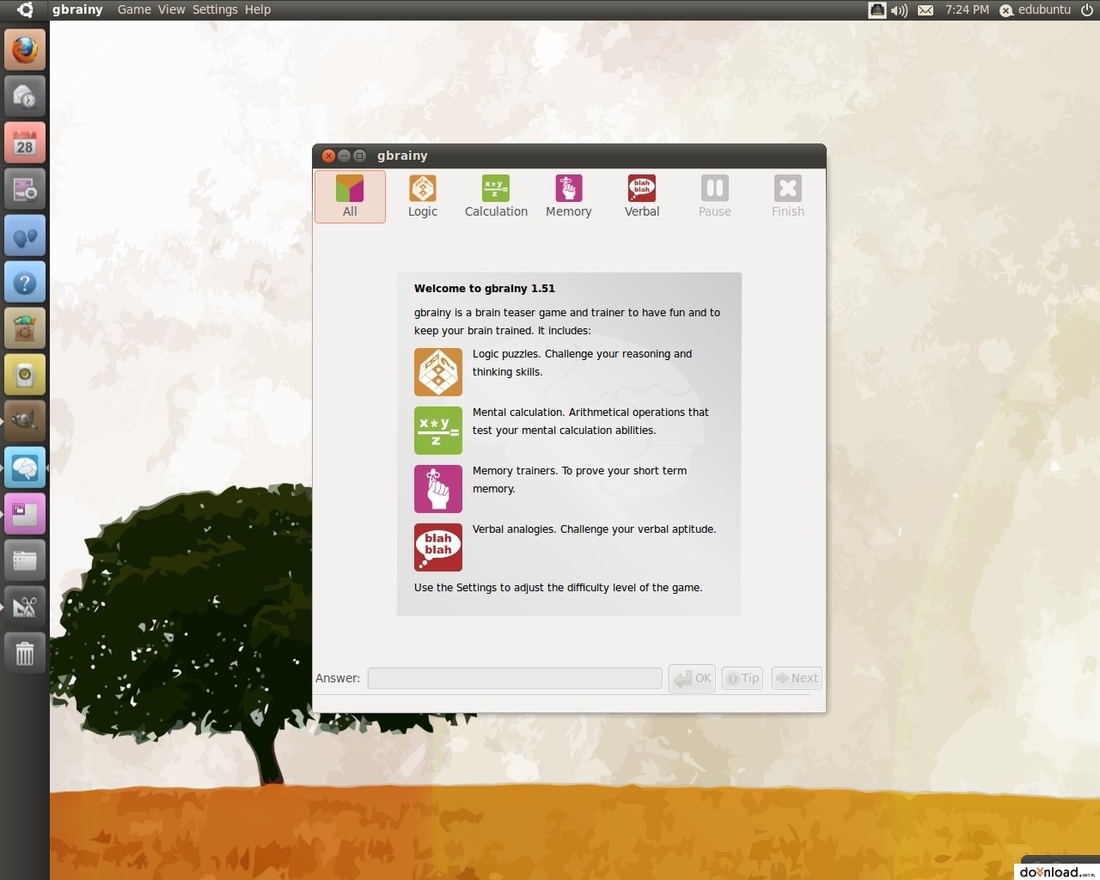This screenshot has height=880, width=1100.
Task: Hit the Finish toolbar button
Action: click(x=788, y=196)
